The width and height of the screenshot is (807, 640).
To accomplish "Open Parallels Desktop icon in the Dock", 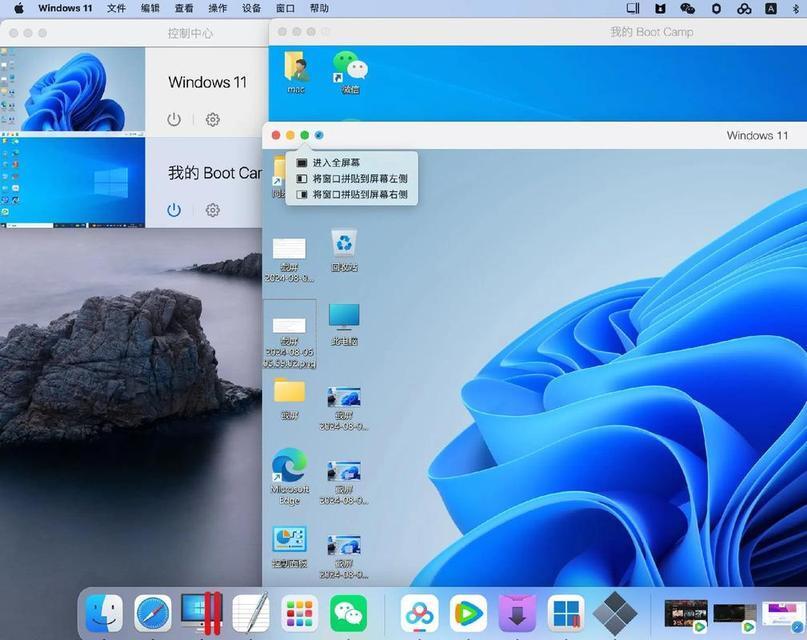I will pyautogui.click(x=201, y=612).
